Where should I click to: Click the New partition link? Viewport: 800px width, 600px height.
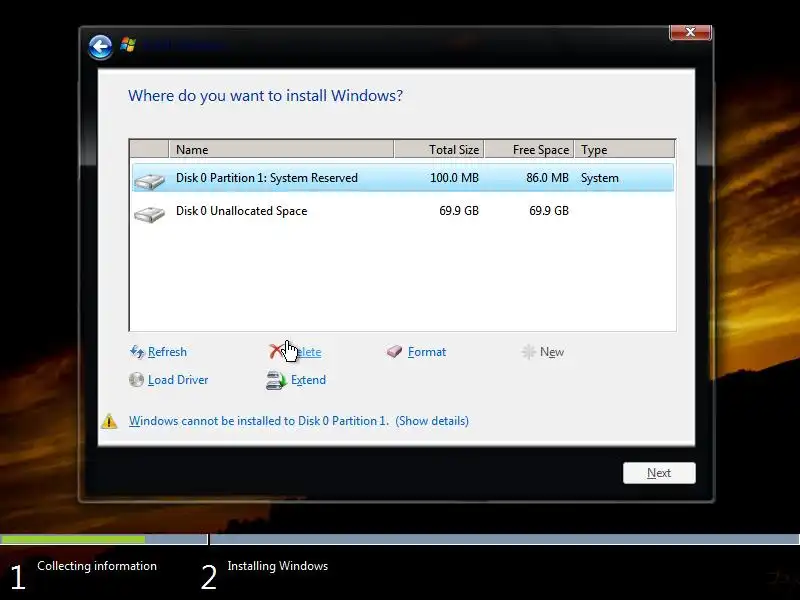click(x=552, y=352)
